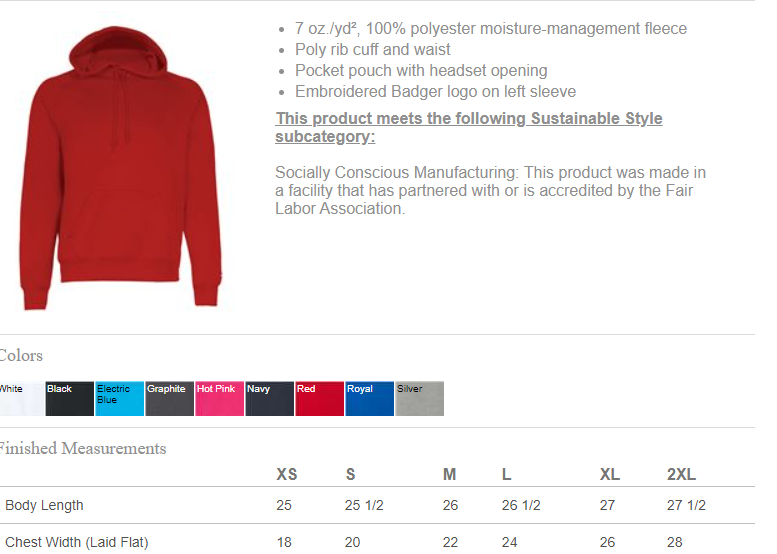Open the Sustainable Style subcategory link
This screenshot has width=777, height=554.
pos(469,127)
